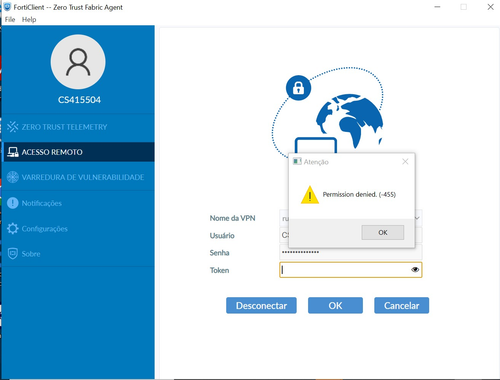Click the yellow warning triangle icon

tap(310, 195)
